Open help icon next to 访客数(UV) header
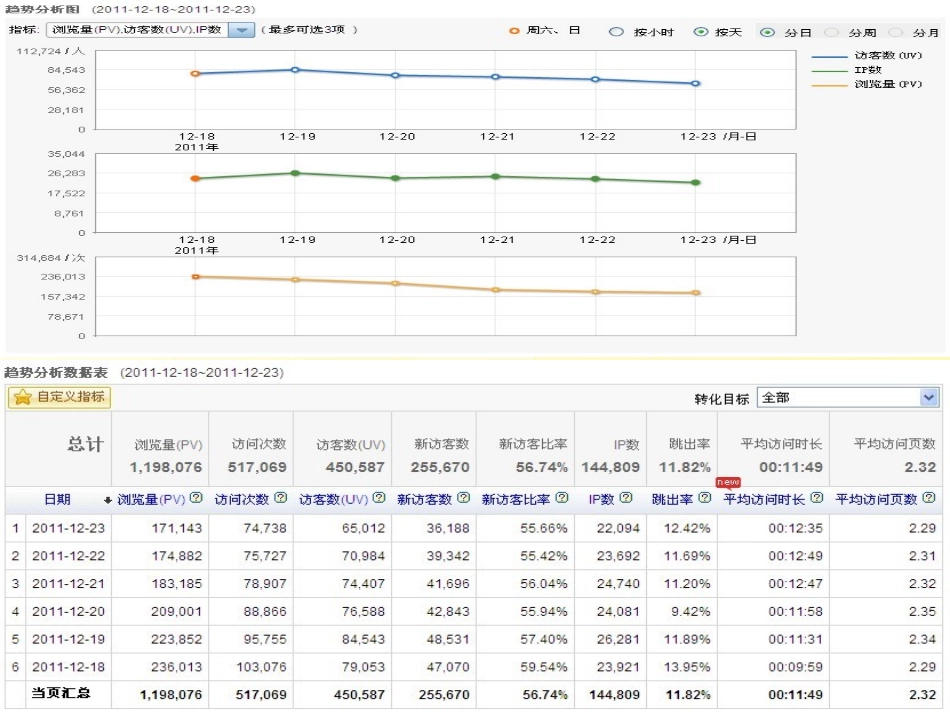The height and width of the screenshot is (713, 950). [379, 498]
